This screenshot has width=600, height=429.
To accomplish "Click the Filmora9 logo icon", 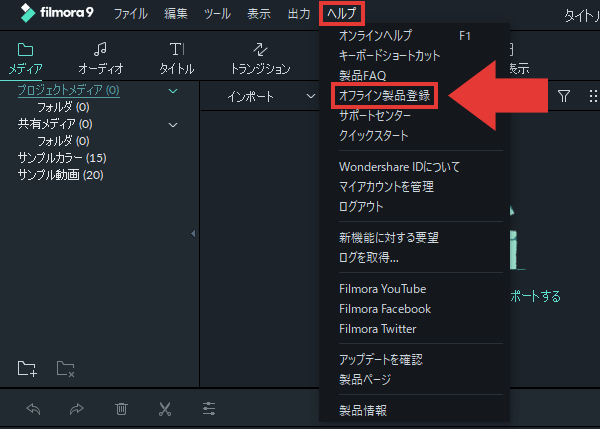I will pyautogui.click(x=28, y=13).
